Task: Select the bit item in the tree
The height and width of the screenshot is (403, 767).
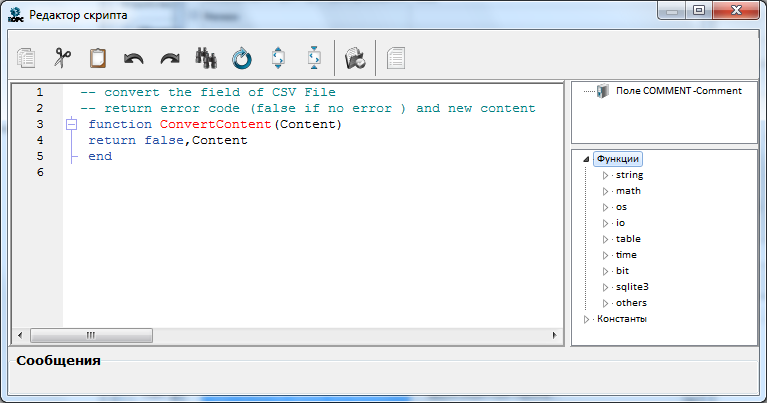Action: tap(622, 271)
